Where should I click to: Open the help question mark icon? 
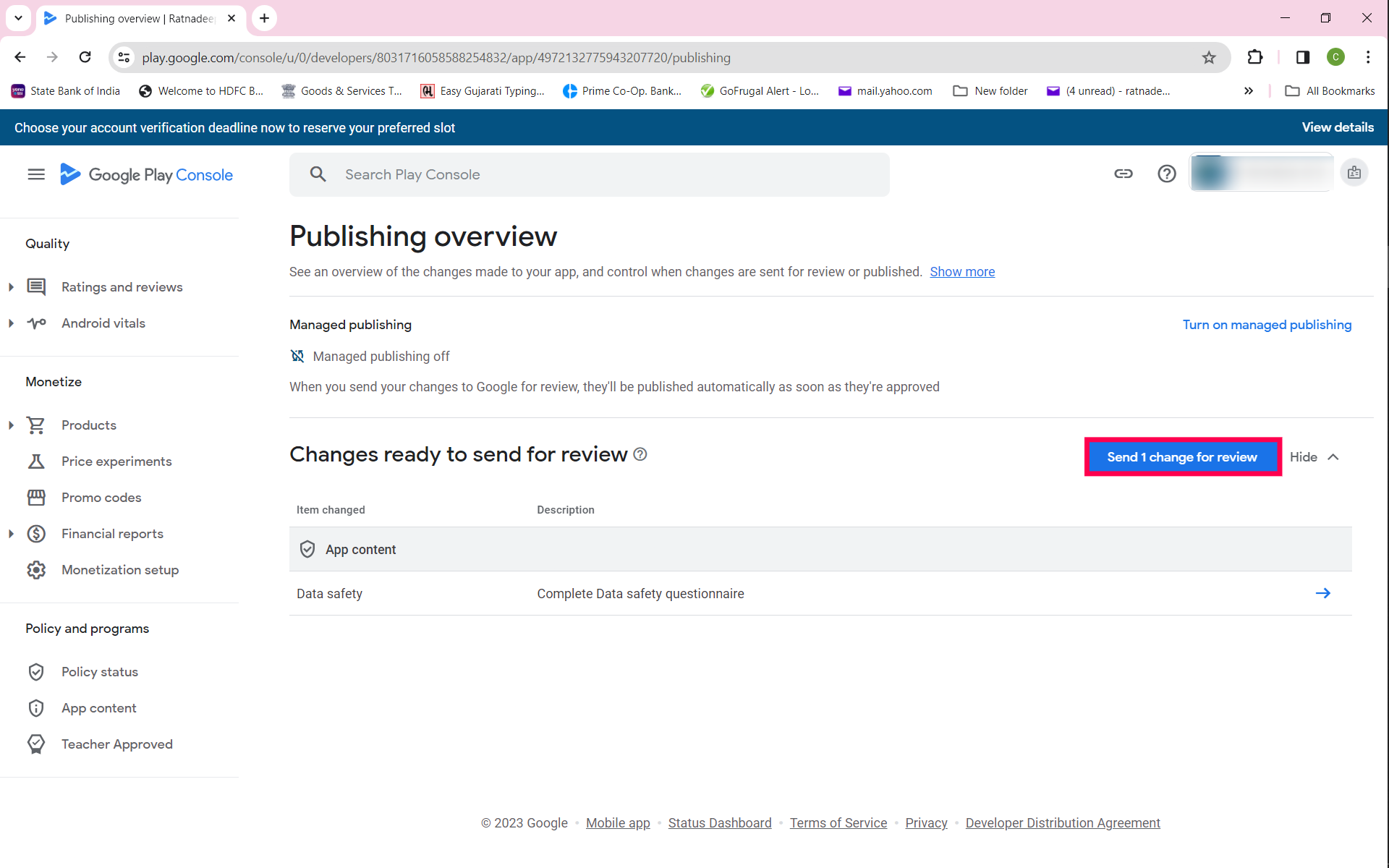tap(1166, 174)
